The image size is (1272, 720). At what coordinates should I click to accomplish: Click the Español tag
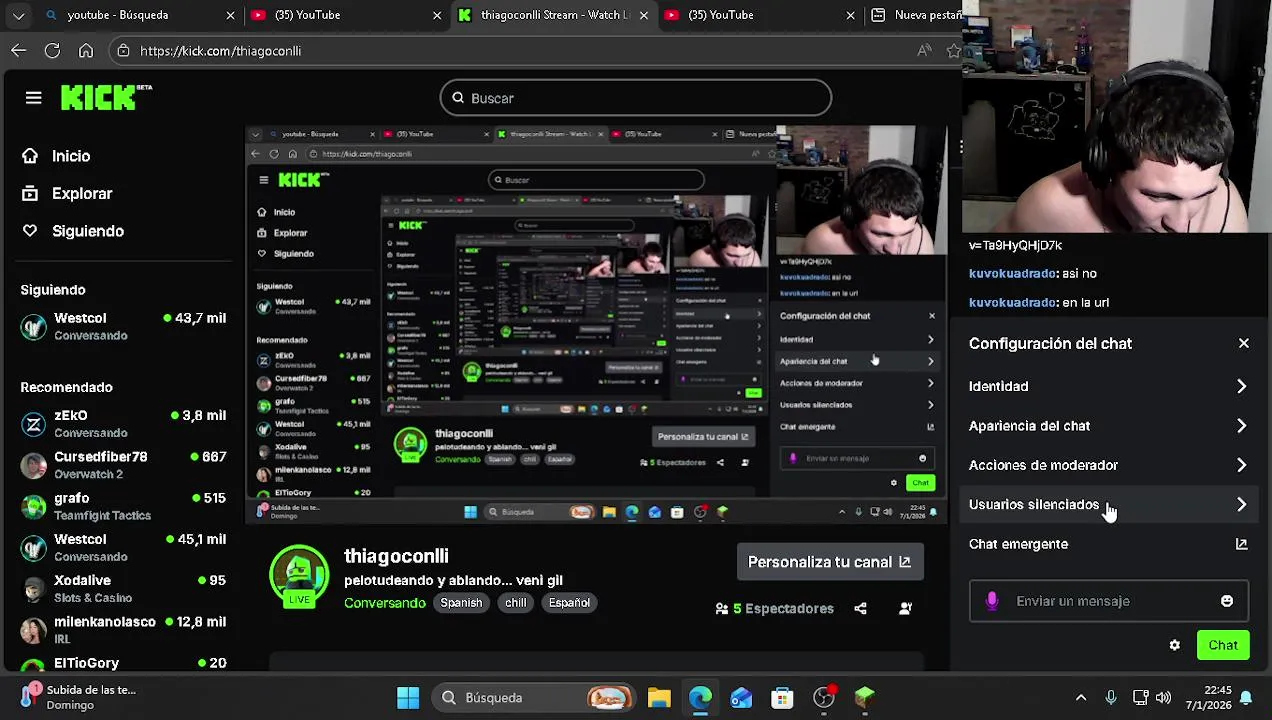pos(569,603)
